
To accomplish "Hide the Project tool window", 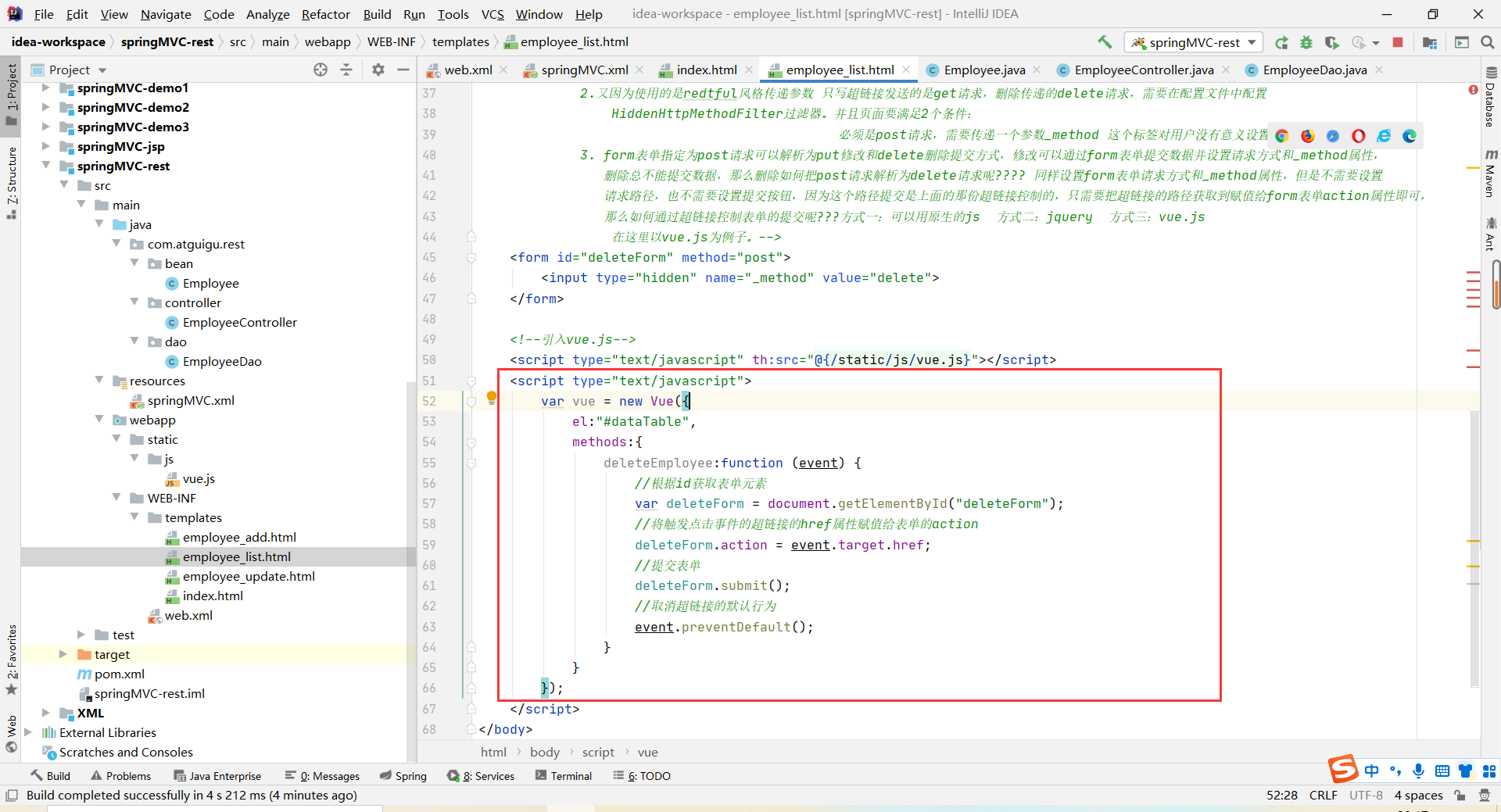I will coord(403,70).
